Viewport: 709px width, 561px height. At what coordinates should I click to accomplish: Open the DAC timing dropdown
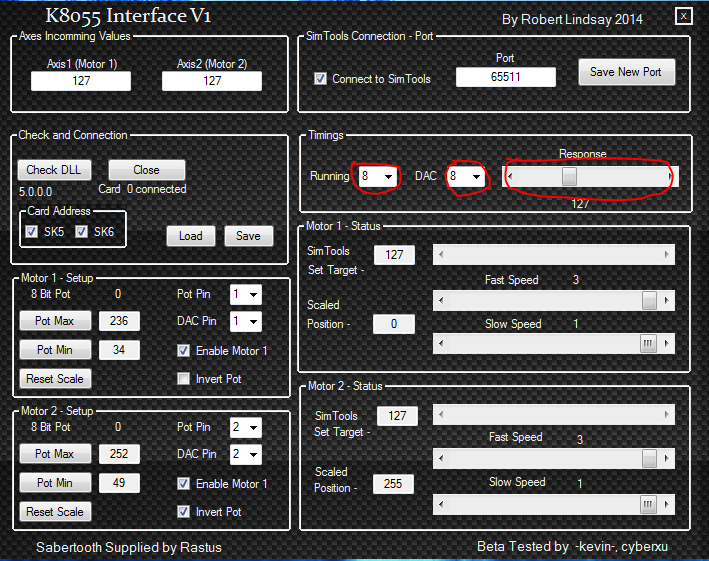465,176
